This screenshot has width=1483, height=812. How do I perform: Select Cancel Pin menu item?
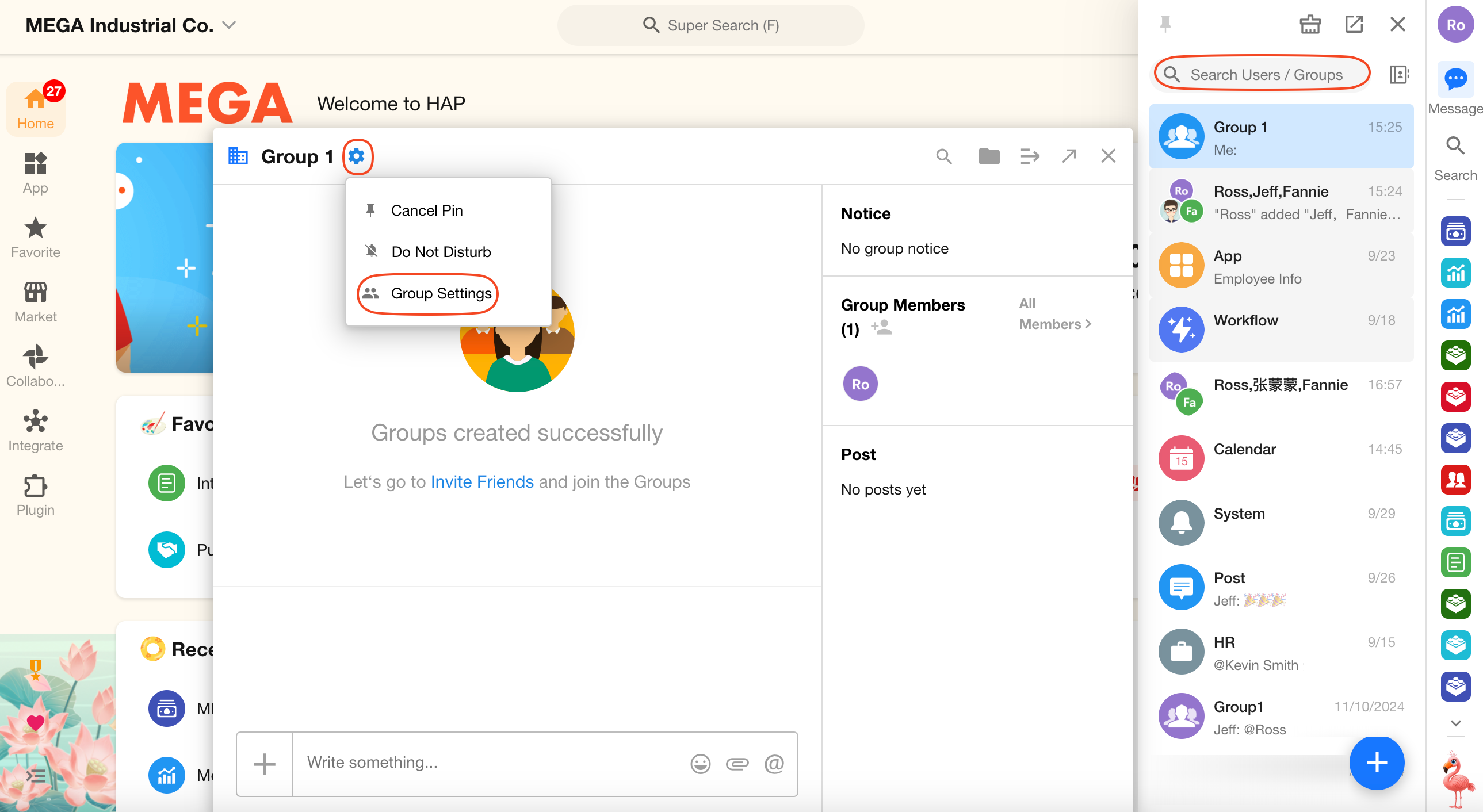click(426, 210)
